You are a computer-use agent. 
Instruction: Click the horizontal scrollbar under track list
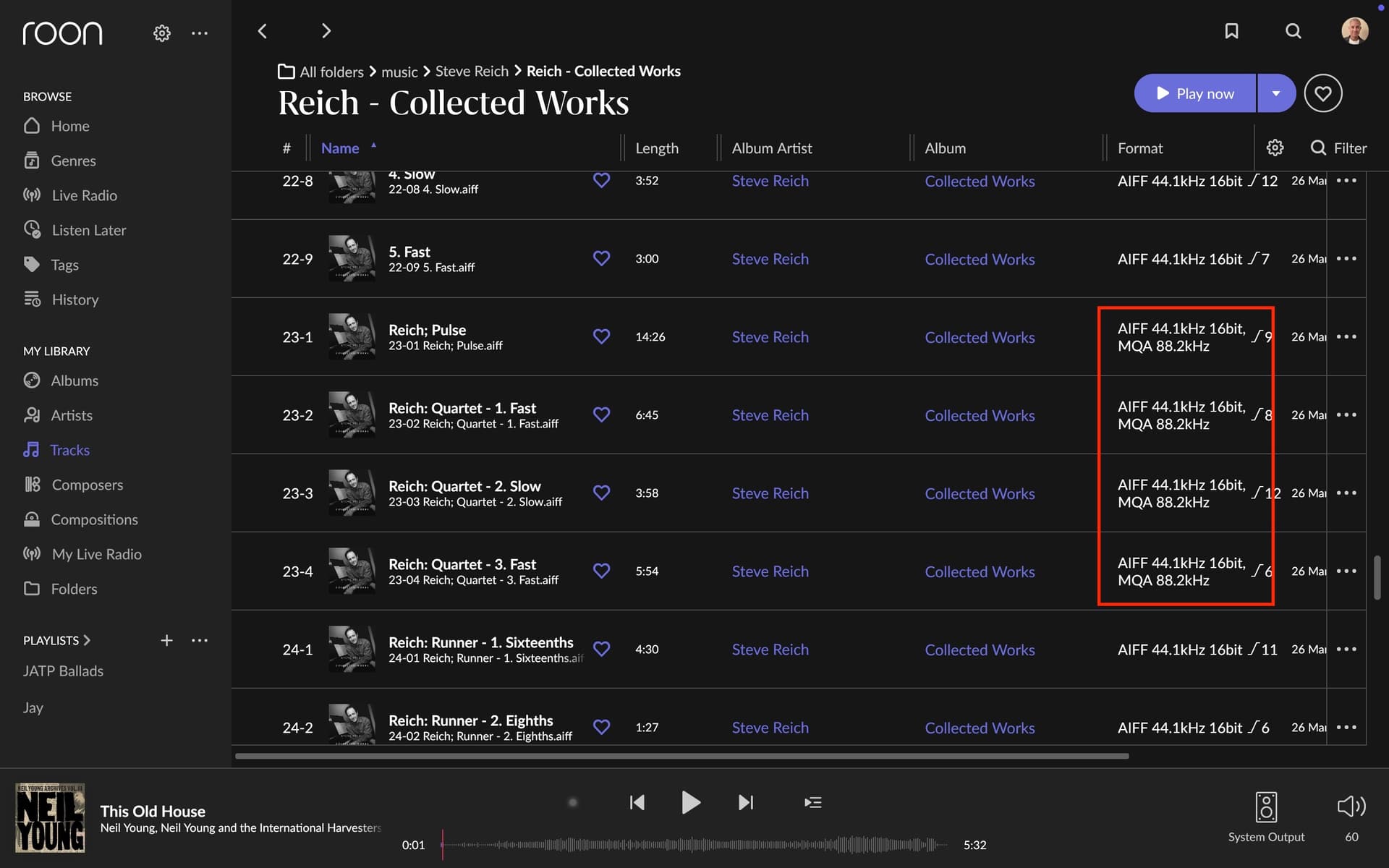pos(681,756)
